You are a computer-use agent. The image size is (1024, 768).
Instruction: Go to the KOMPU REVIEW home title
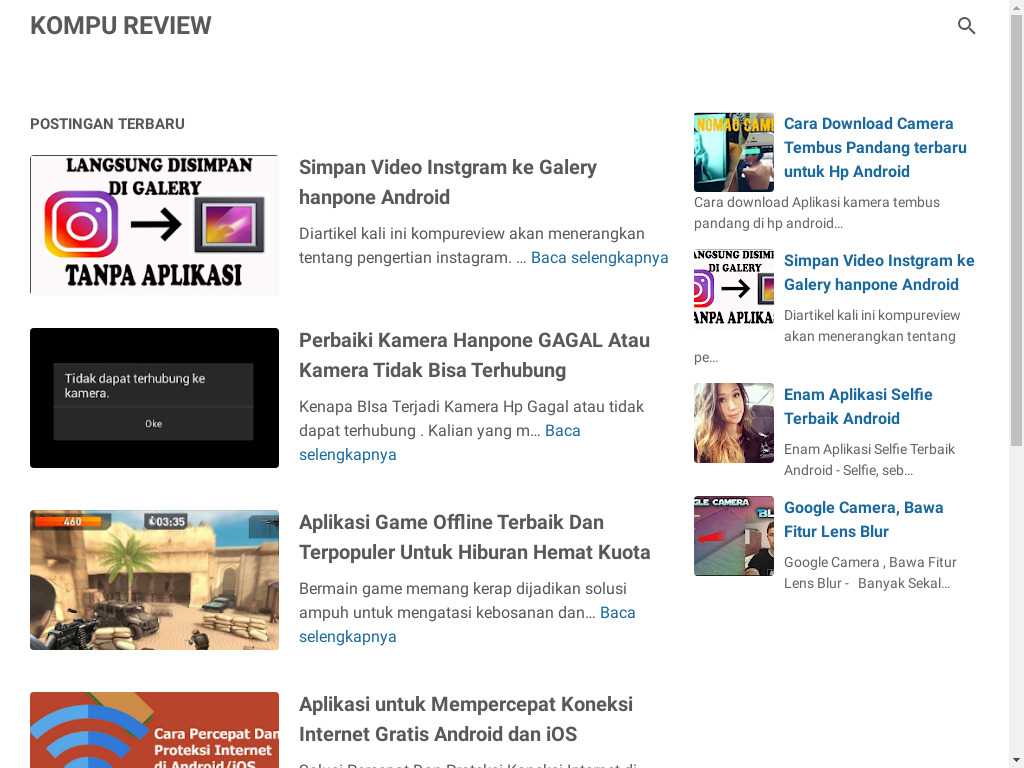coord(121,25)
